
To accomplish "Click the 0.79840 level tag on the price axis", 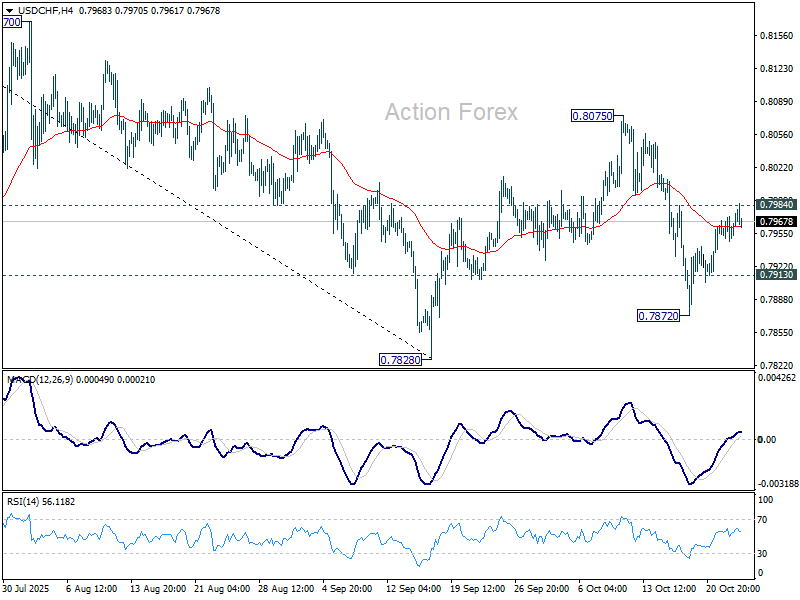I will [776, 205].
